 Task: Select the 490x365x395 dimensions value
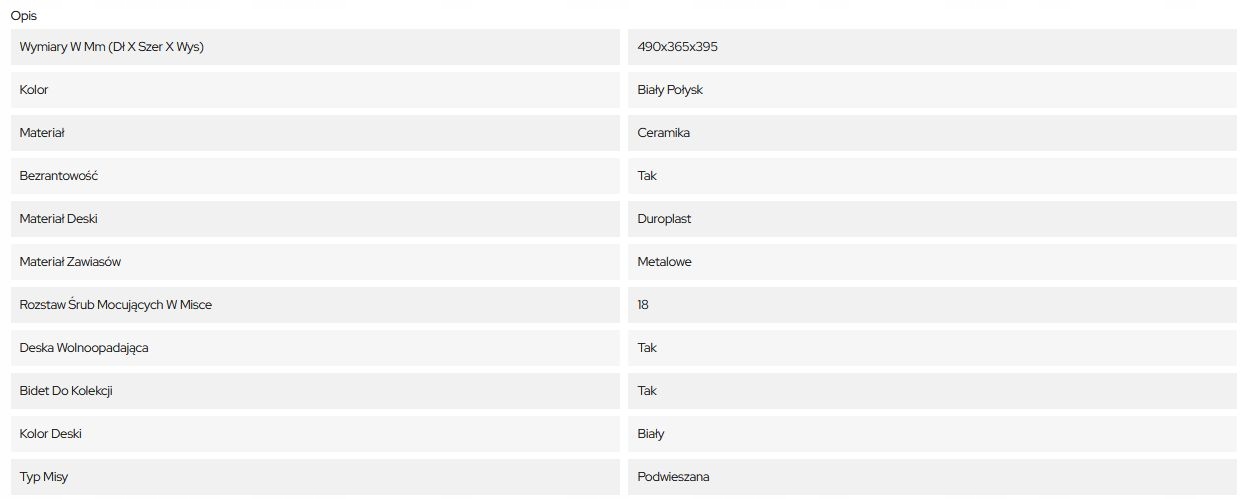click(677, 47)
